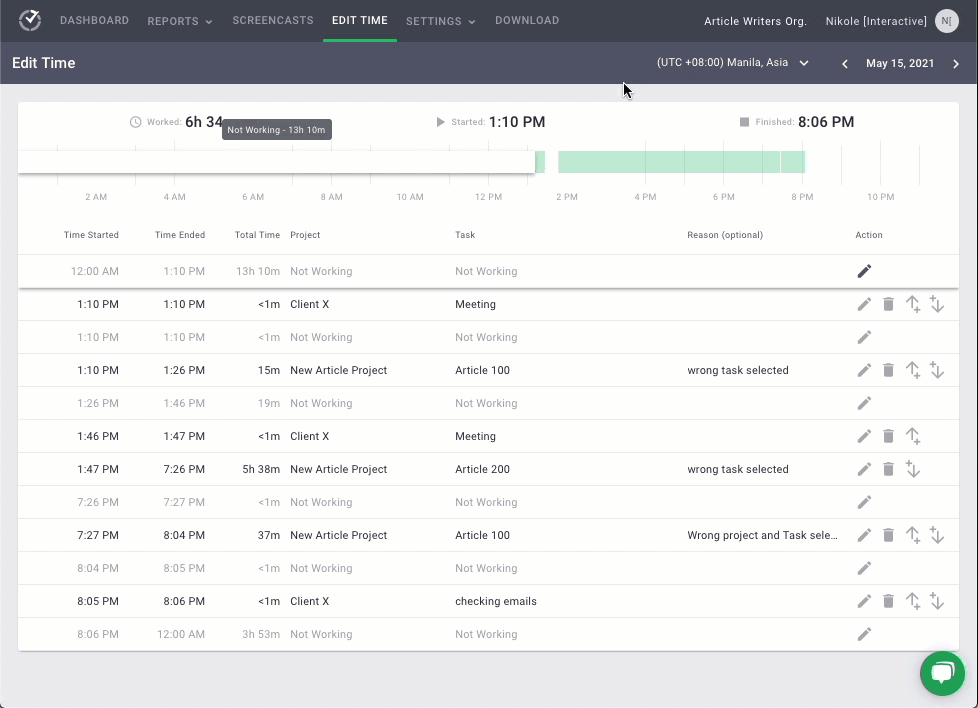978x708 pixels.
Task: Click arrow-down-plus icon on Article 200 row
Action: point(913,470)
